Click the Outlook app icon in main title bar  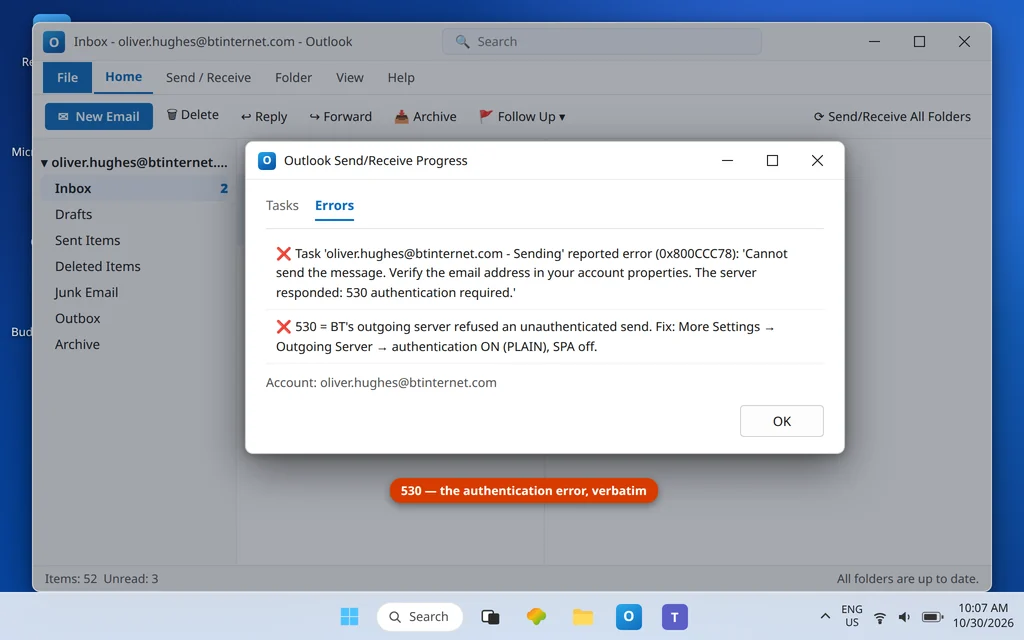pyautogui.click(x=54, y=42)
